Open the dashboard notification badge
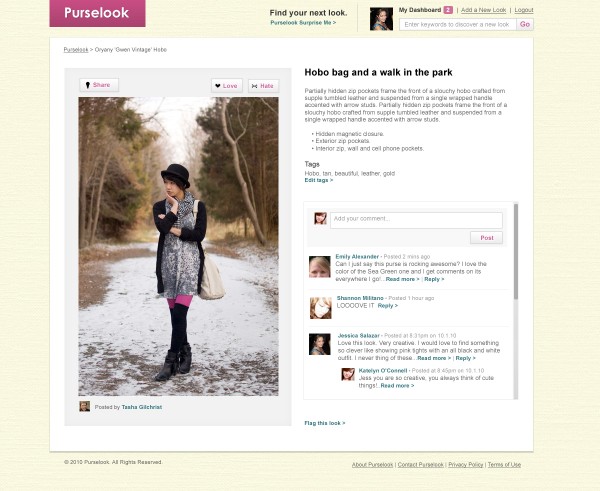This screenshot has height=491, width=600. tap(448, 10)
